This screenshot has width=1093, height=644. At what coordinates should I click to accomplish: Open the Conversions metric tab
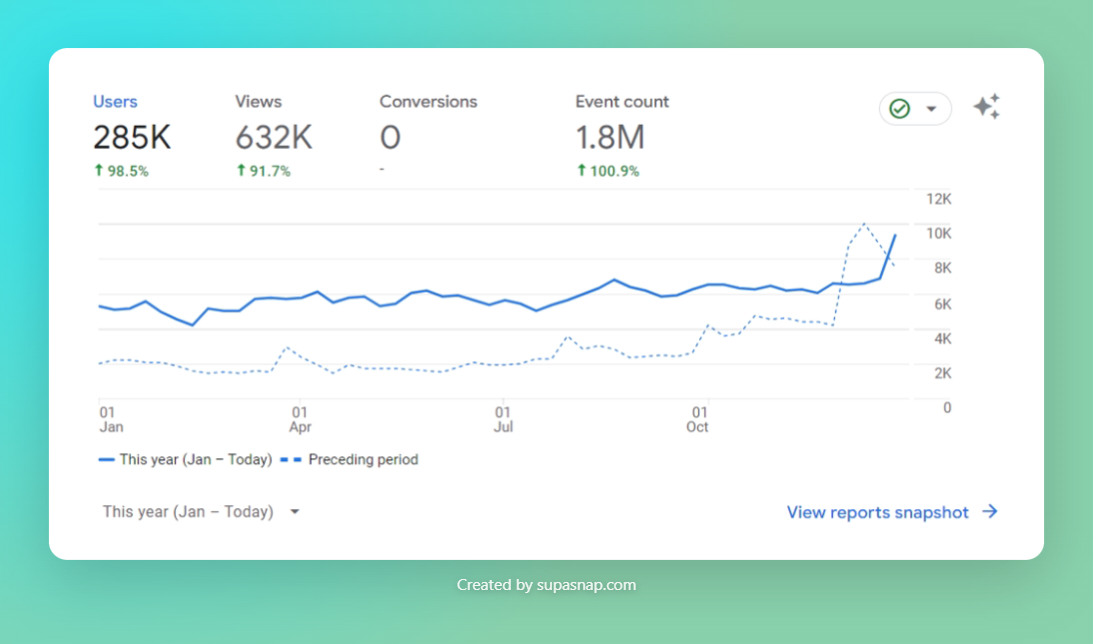tap(428, 101)
